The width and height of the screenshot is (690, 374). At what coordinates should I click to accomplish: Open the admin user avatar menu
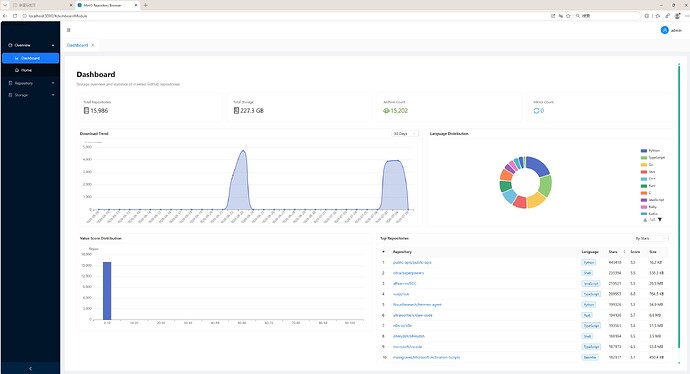click(x=664, y=30)
